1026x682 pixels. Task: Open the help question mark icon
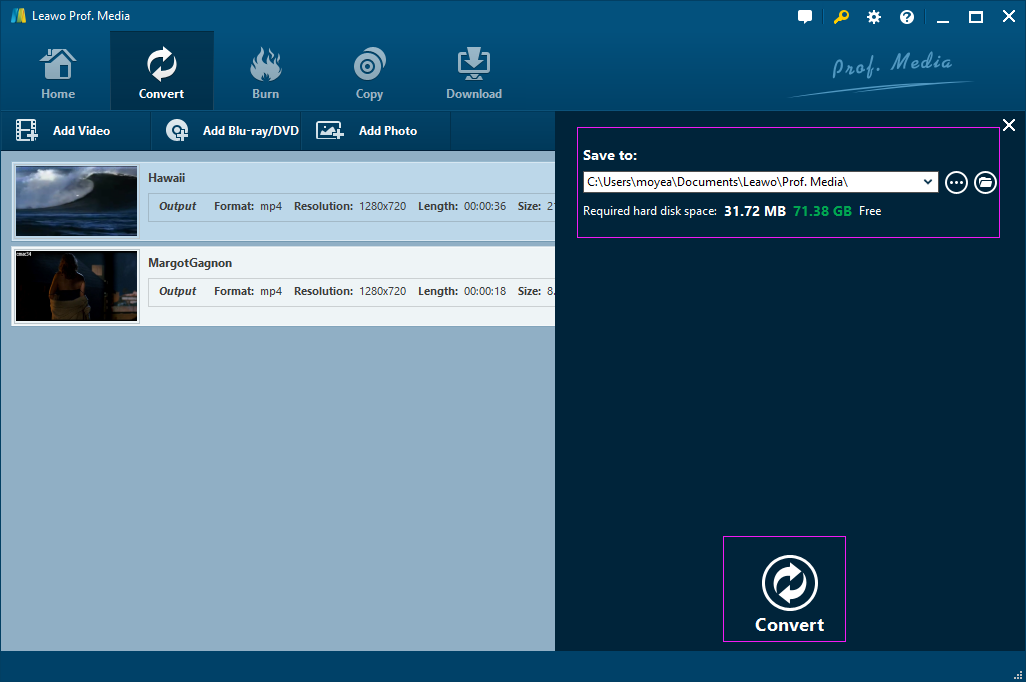[x=907, y=17]
